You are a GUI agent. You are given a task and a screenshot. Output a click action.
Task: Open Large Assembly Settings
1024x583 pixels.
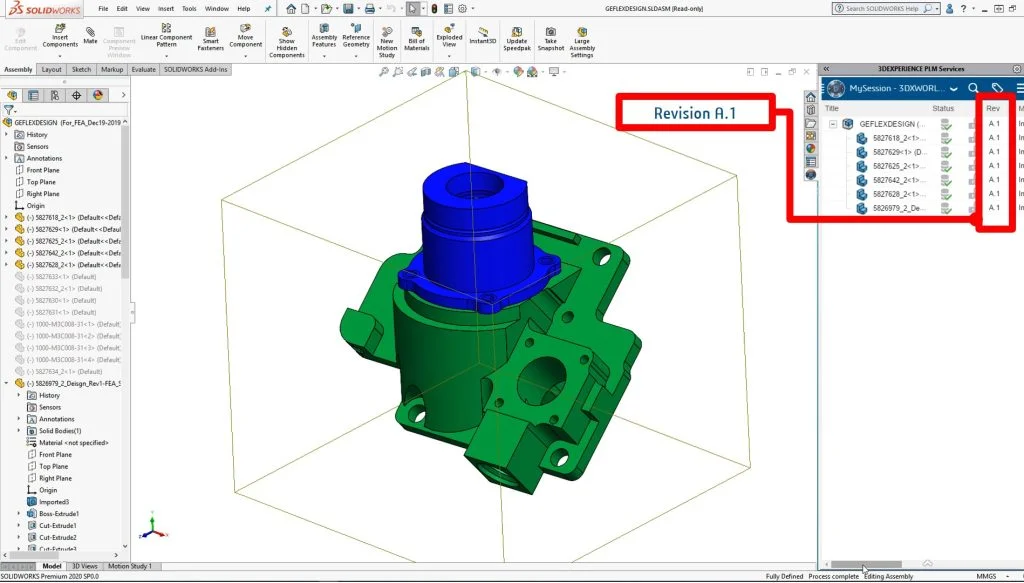point(582,43)
